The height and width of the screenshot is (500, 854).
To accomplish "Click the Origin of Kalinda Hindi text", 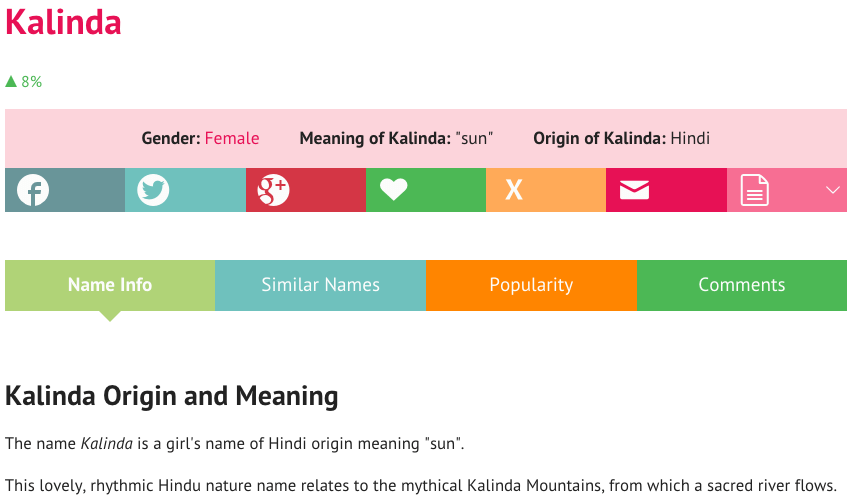I will 621,138.
